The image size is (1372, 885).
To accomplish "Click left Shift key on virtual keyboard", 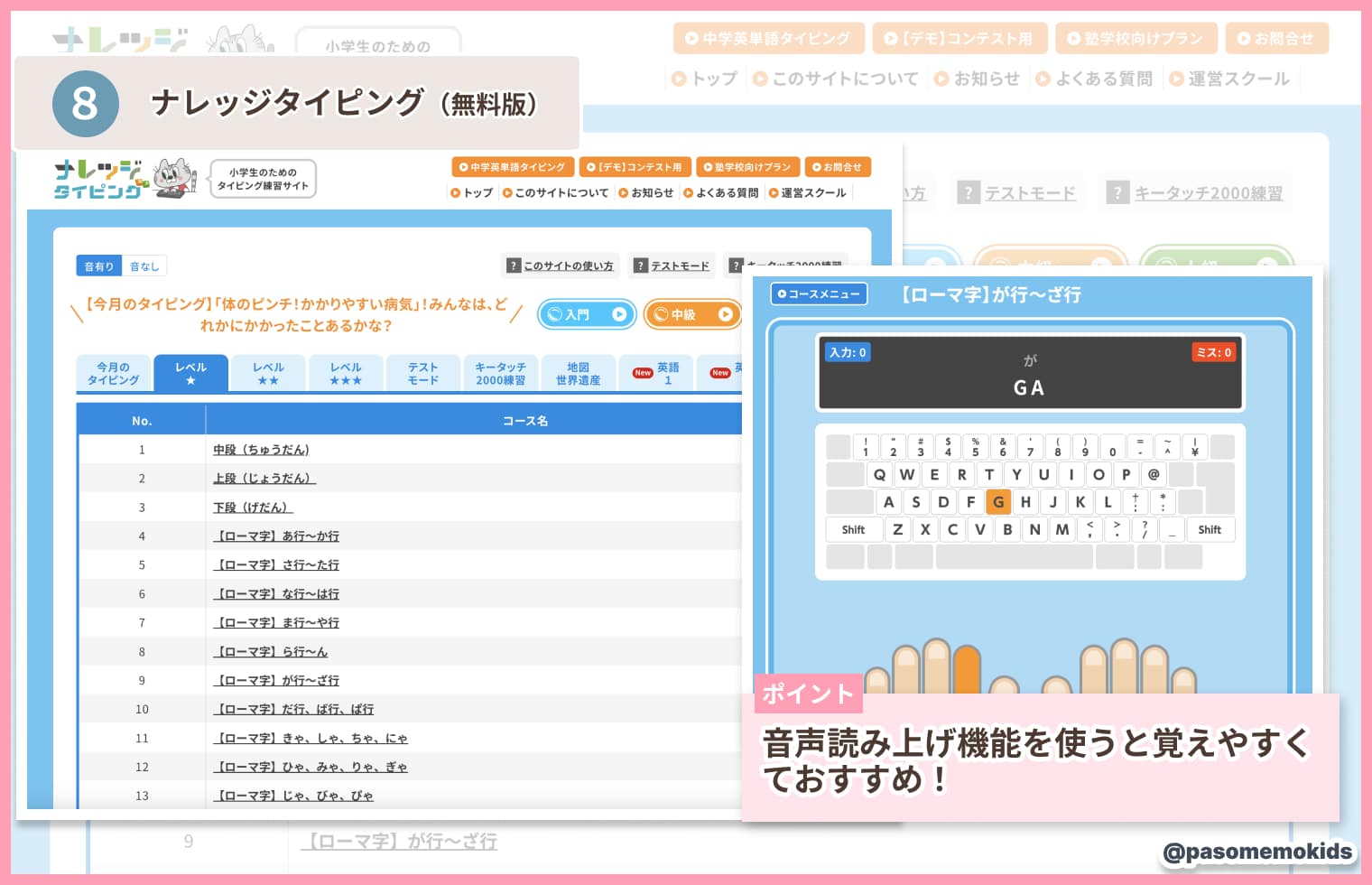I will [853, 530].
